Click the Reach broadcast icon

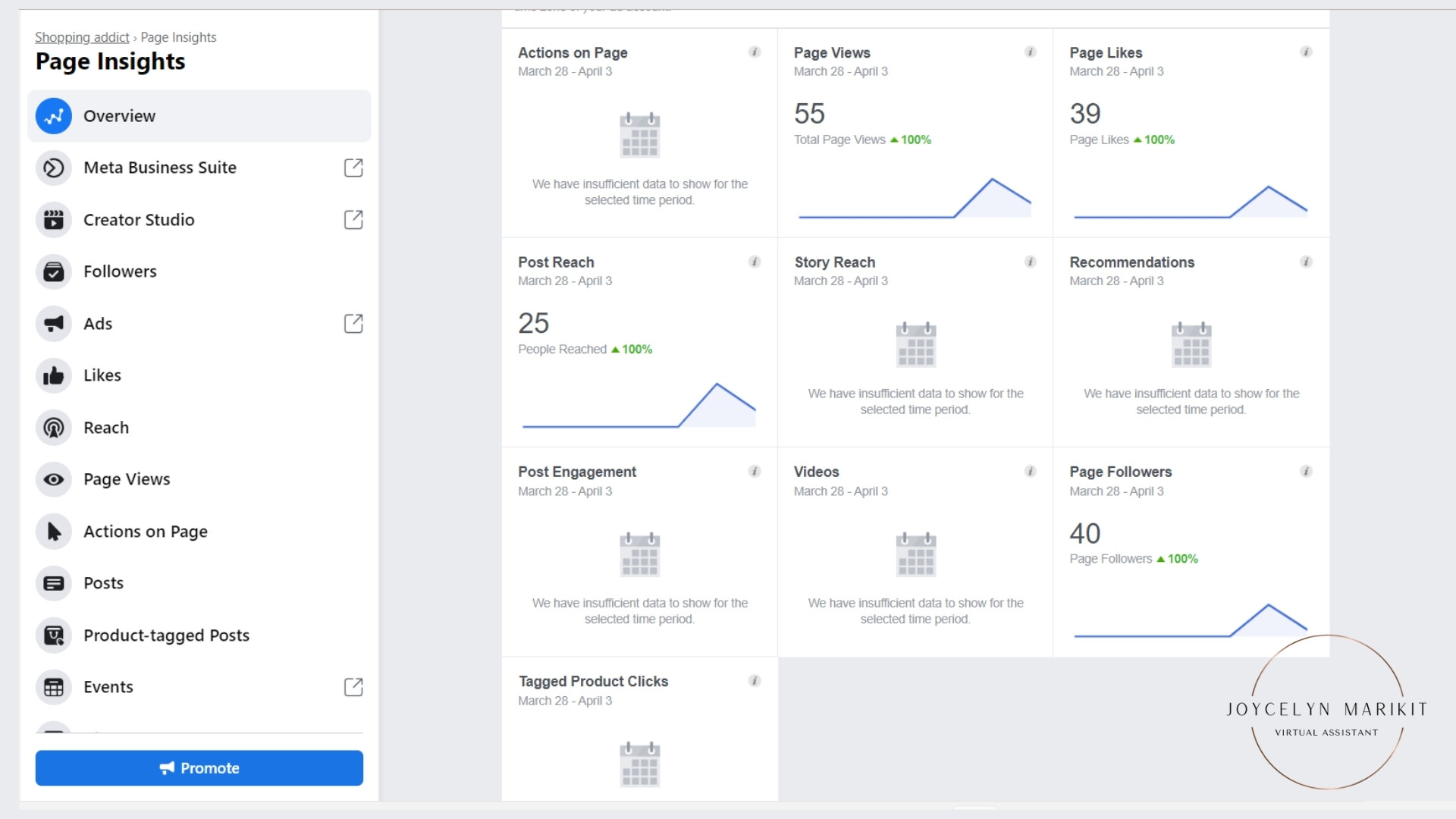[x=53, y=428]
